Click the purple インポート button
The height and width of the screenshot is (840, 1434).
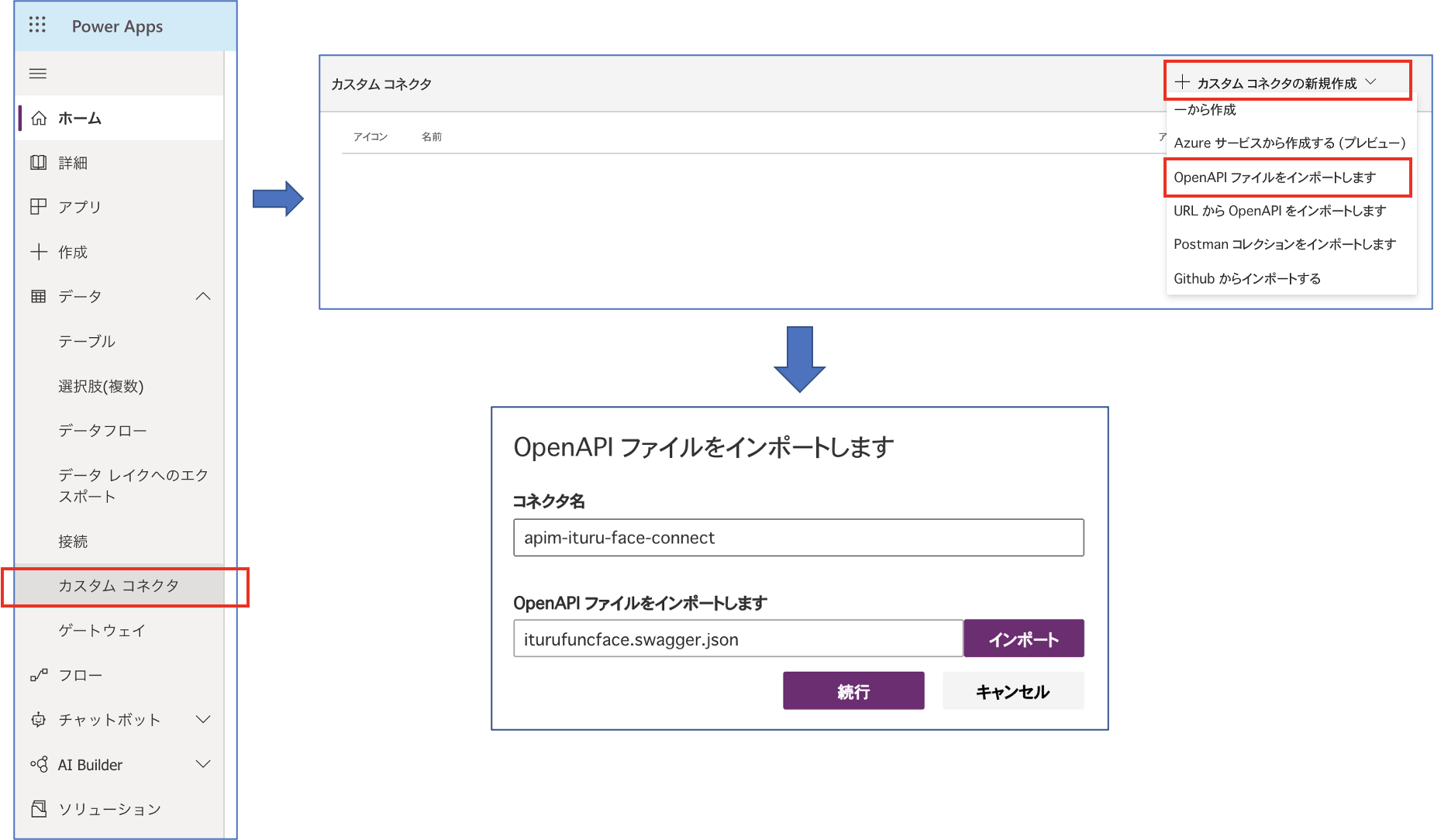tap(1024, 639)
